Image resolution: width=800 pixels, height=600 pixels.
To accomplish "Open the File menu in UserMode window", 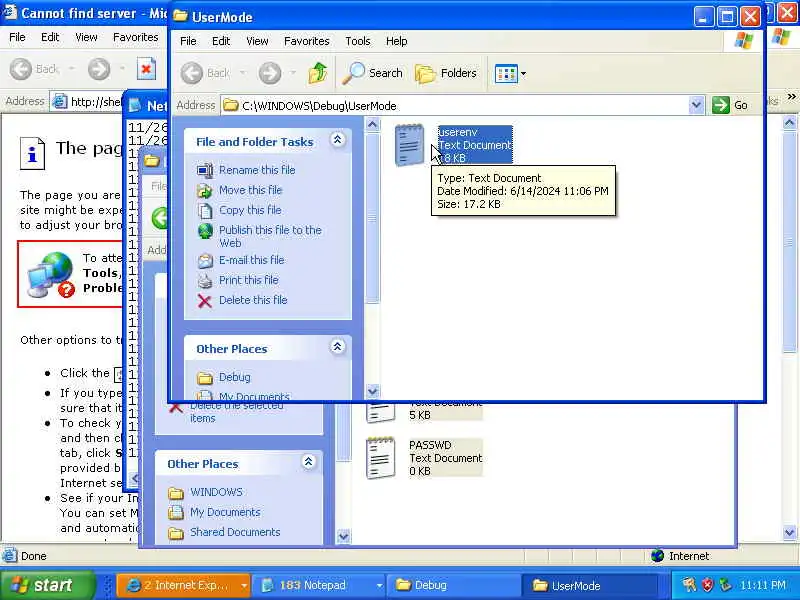I will click(188, 41).
